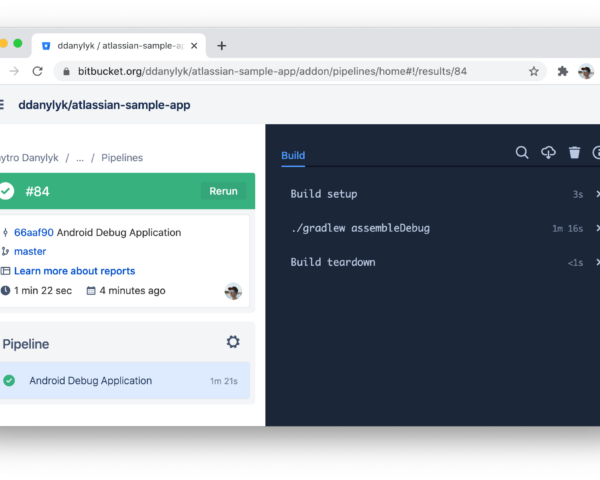Expand the Build teardown step

click(332, 262)
